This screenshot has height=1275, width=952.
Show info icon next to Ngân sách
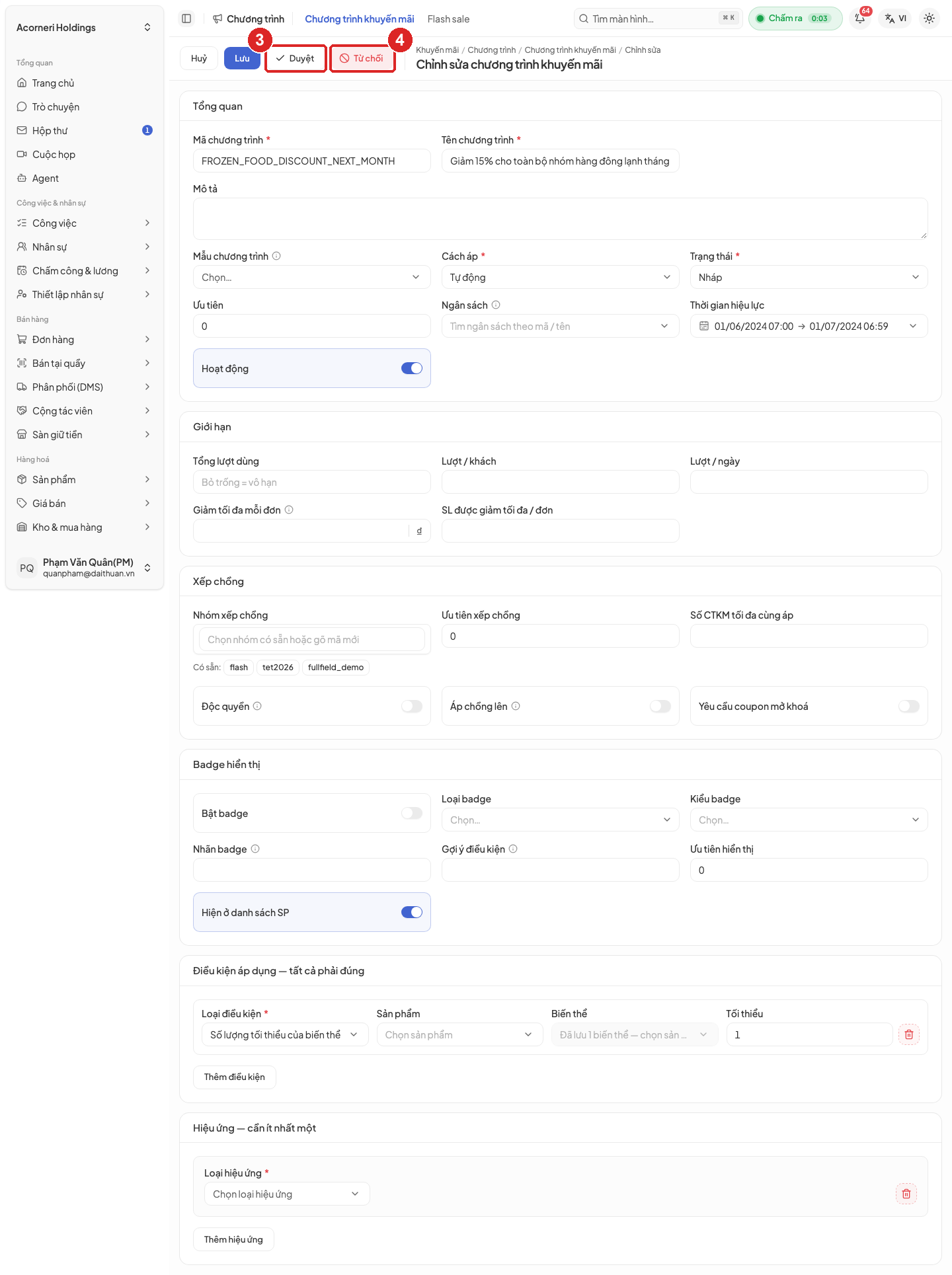(x=496, y=305)
